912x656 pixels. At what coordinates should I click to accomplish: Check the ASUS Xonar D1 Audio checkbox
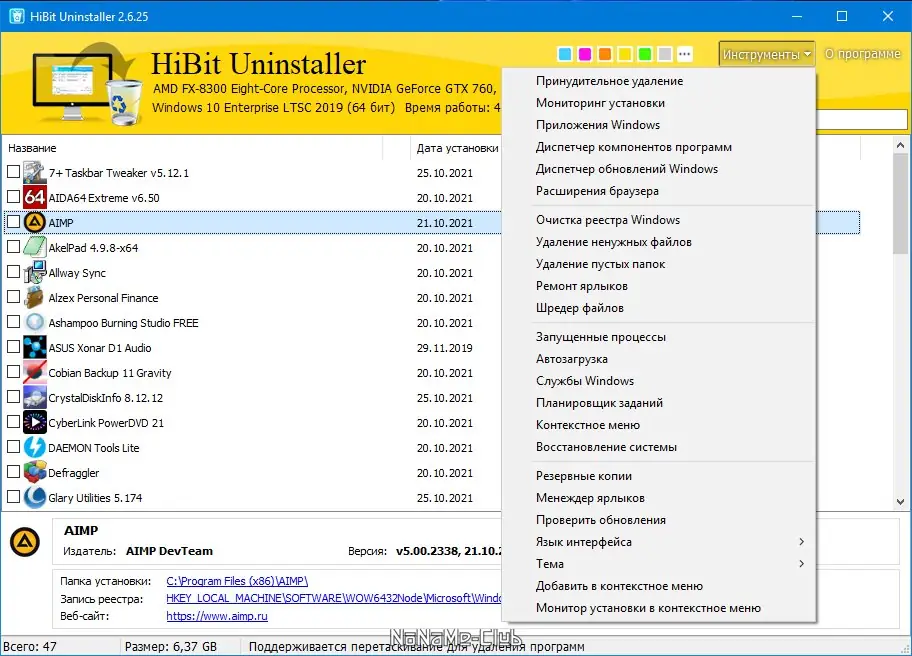click(x=13, y=347)
